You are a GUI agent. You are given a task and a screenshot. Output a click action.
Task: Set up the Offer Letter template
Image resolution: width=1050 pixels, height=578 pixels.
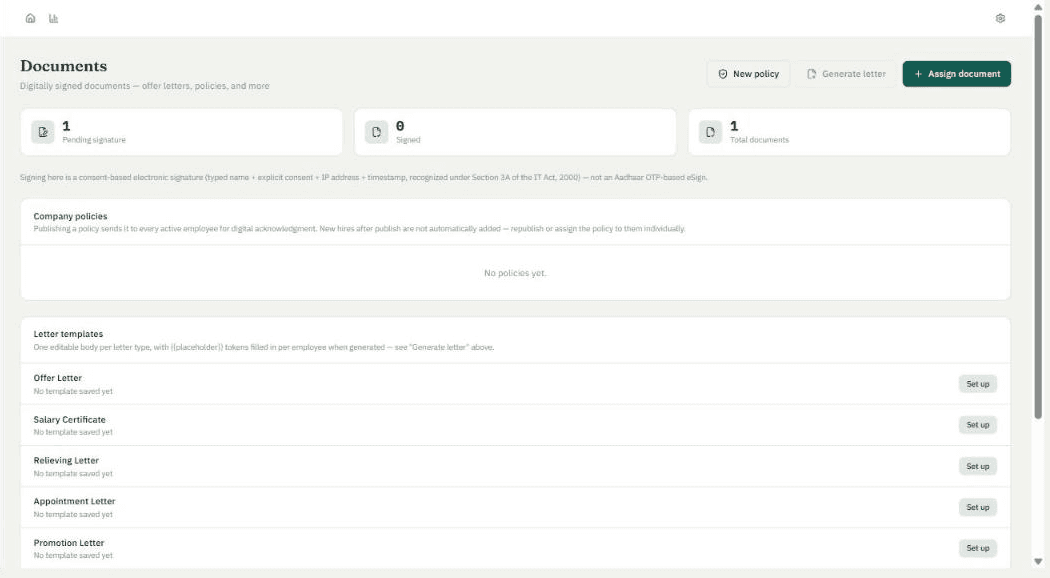pos(977,384)
